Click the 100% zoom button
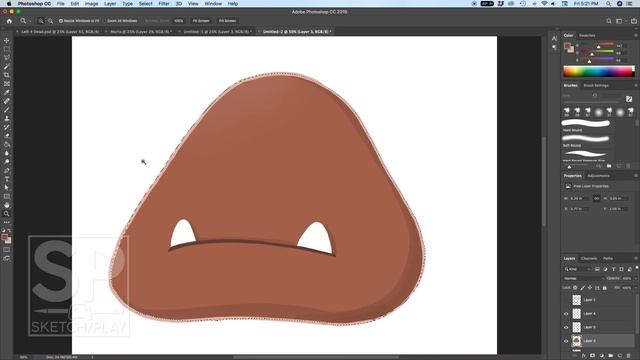 click(178, 21)
